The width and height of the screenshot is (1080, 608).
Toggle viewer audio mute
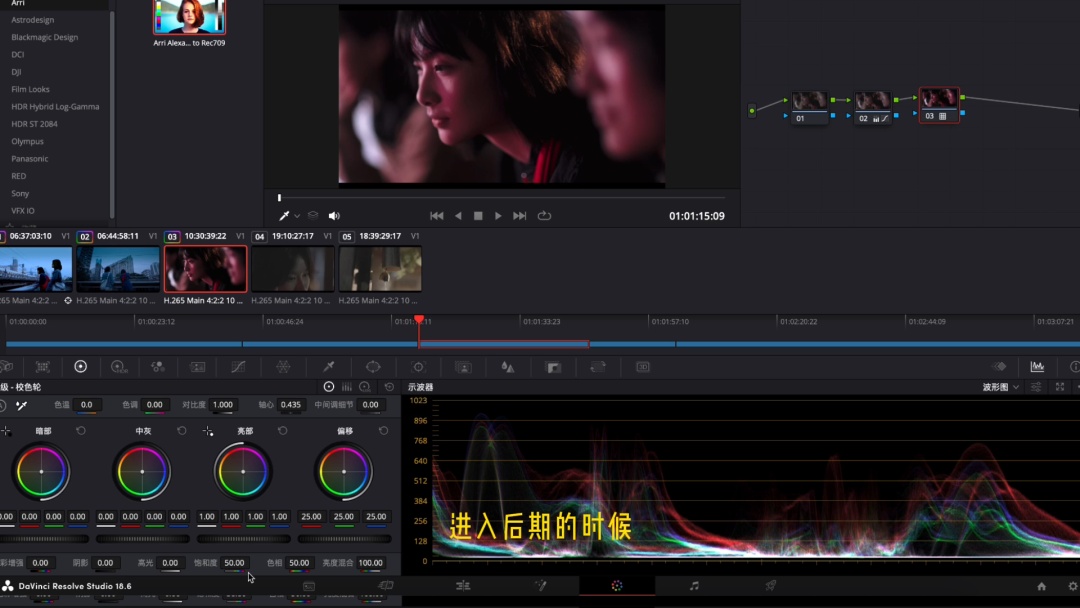(334, 216)
